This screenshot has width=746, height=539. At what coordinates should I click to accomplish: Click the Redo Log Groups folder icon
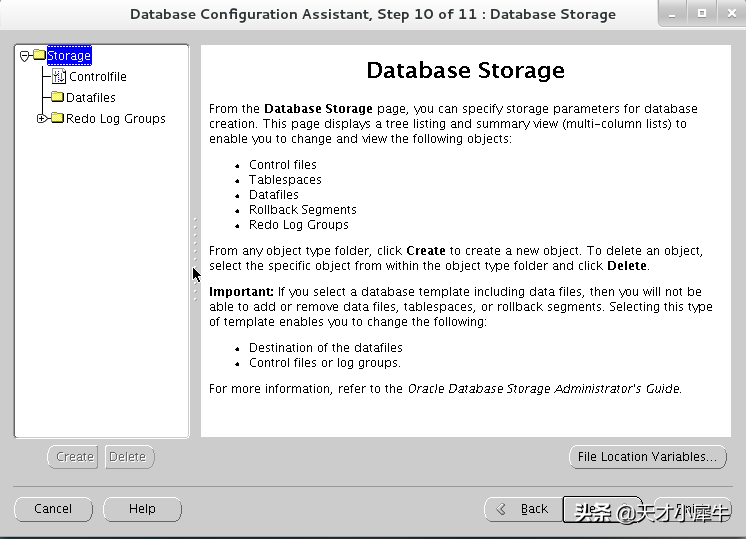58,118
